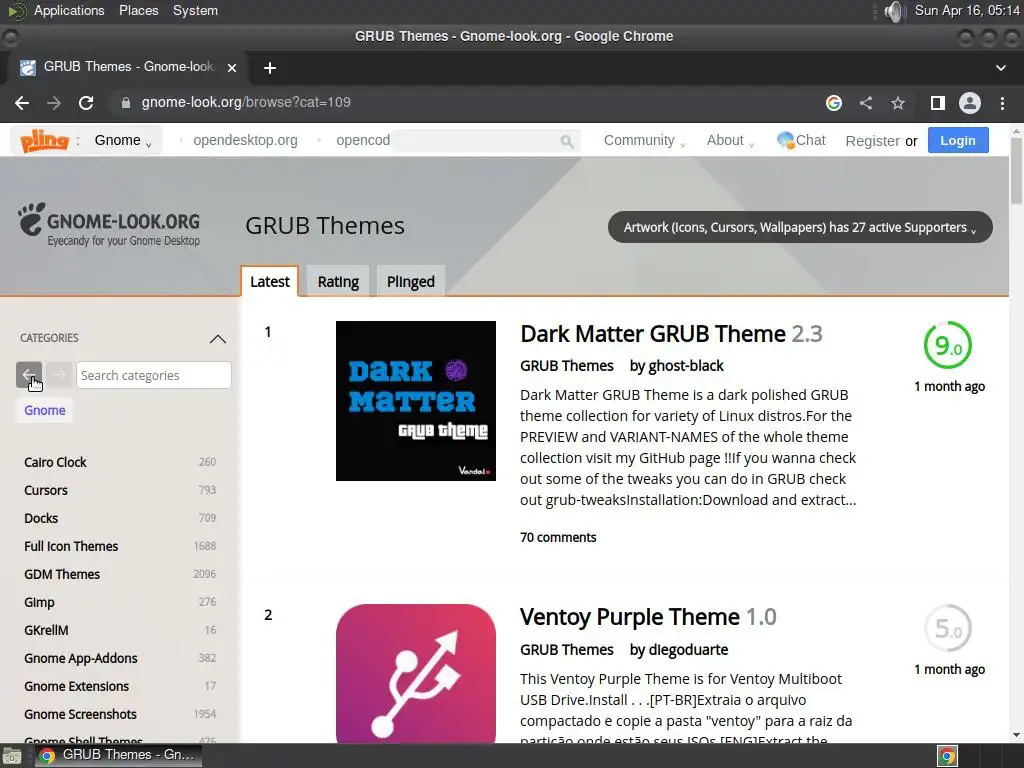Click the Login button
This screenshot has height=768, width=1024.
pyautogui.click(x=958, y=140)
